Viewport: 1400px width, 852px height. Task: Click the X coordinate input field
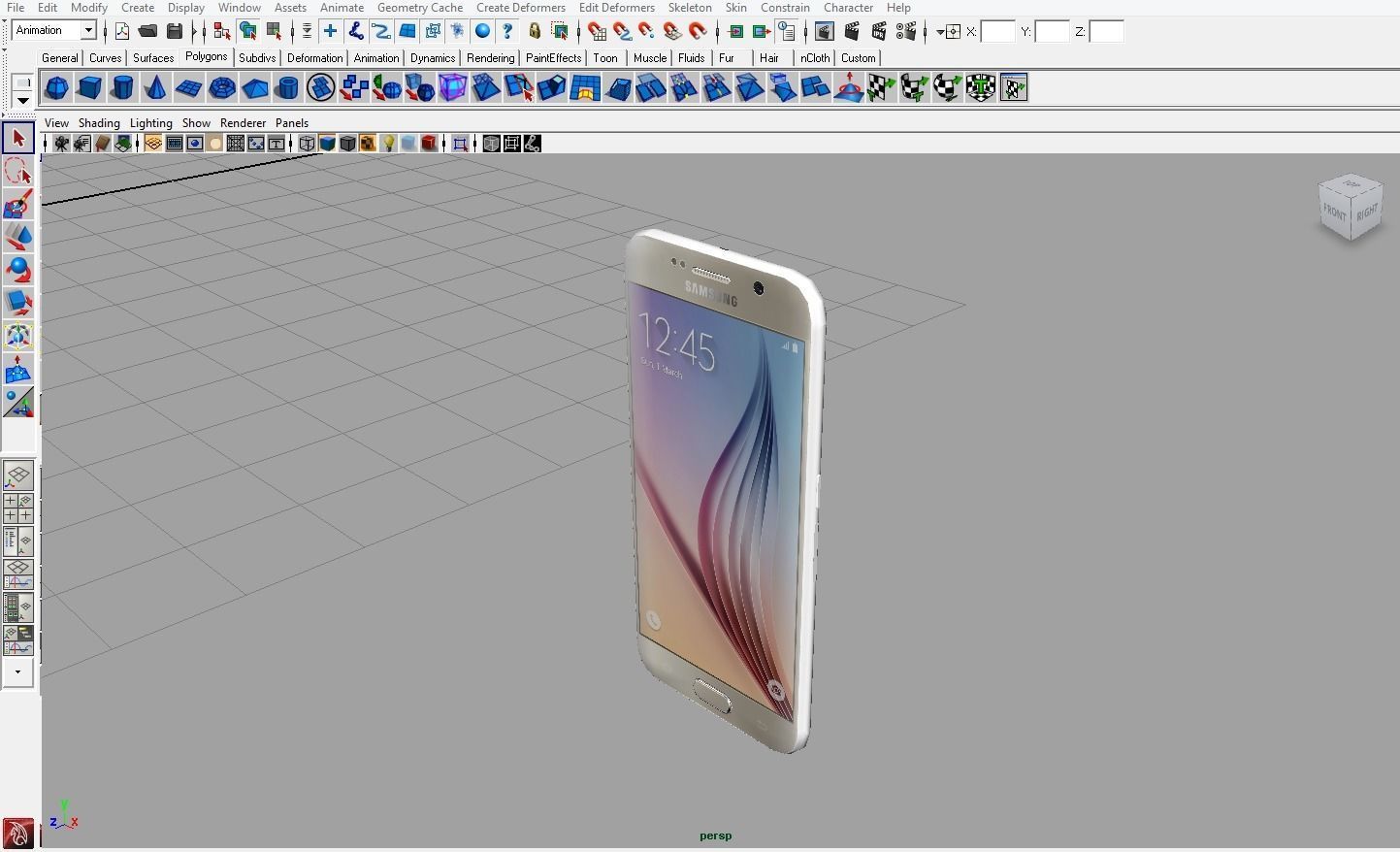pos(997,32)
